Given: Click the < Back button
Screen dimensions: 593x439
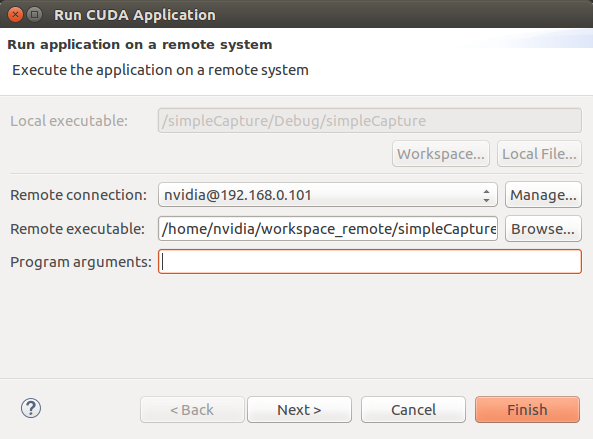Looking at the screenshot, I should click(x=192, y=410).
